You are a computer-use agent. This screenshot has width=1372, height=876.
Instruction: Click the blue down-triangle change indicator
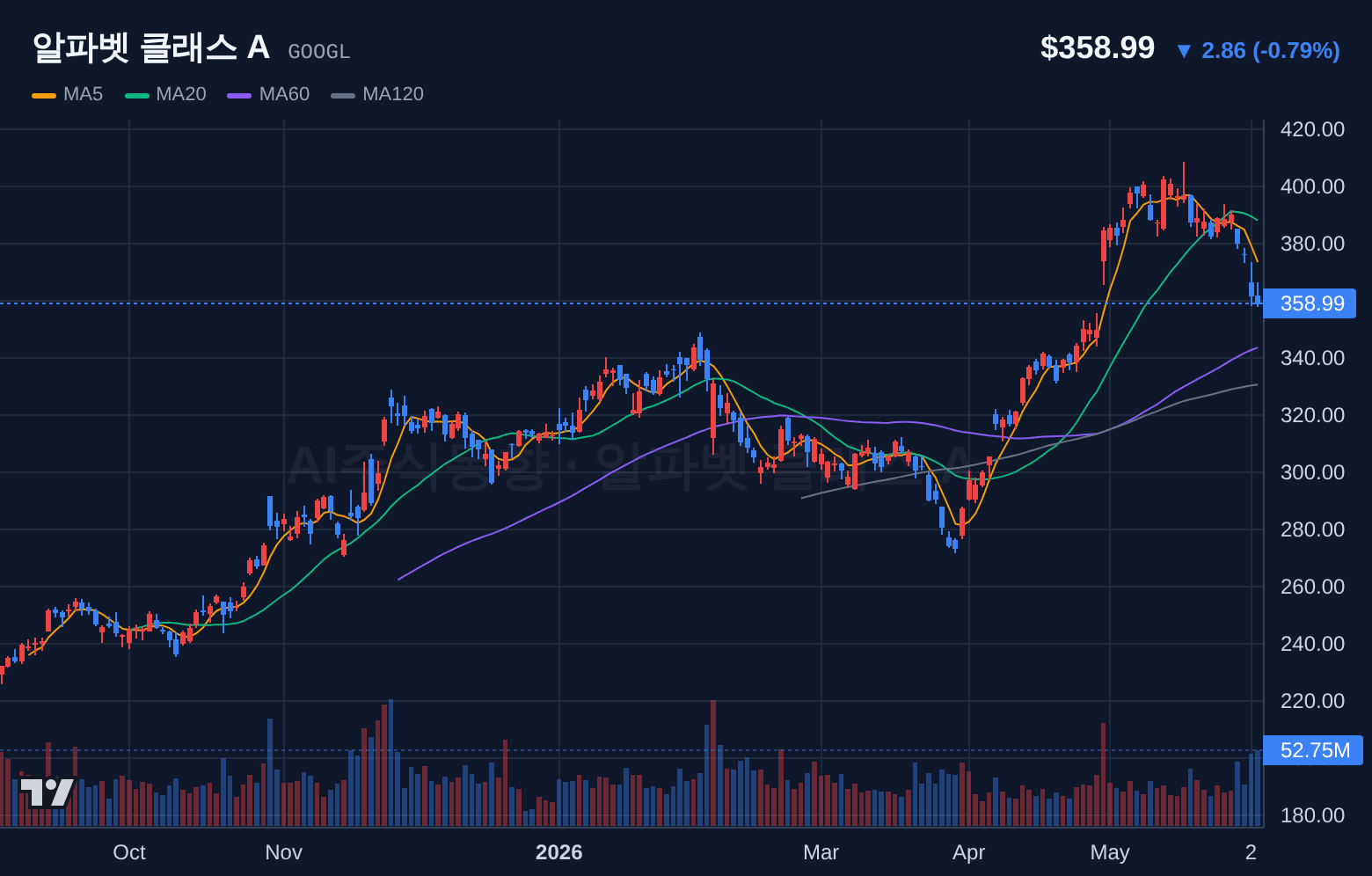click(1184, 51)
